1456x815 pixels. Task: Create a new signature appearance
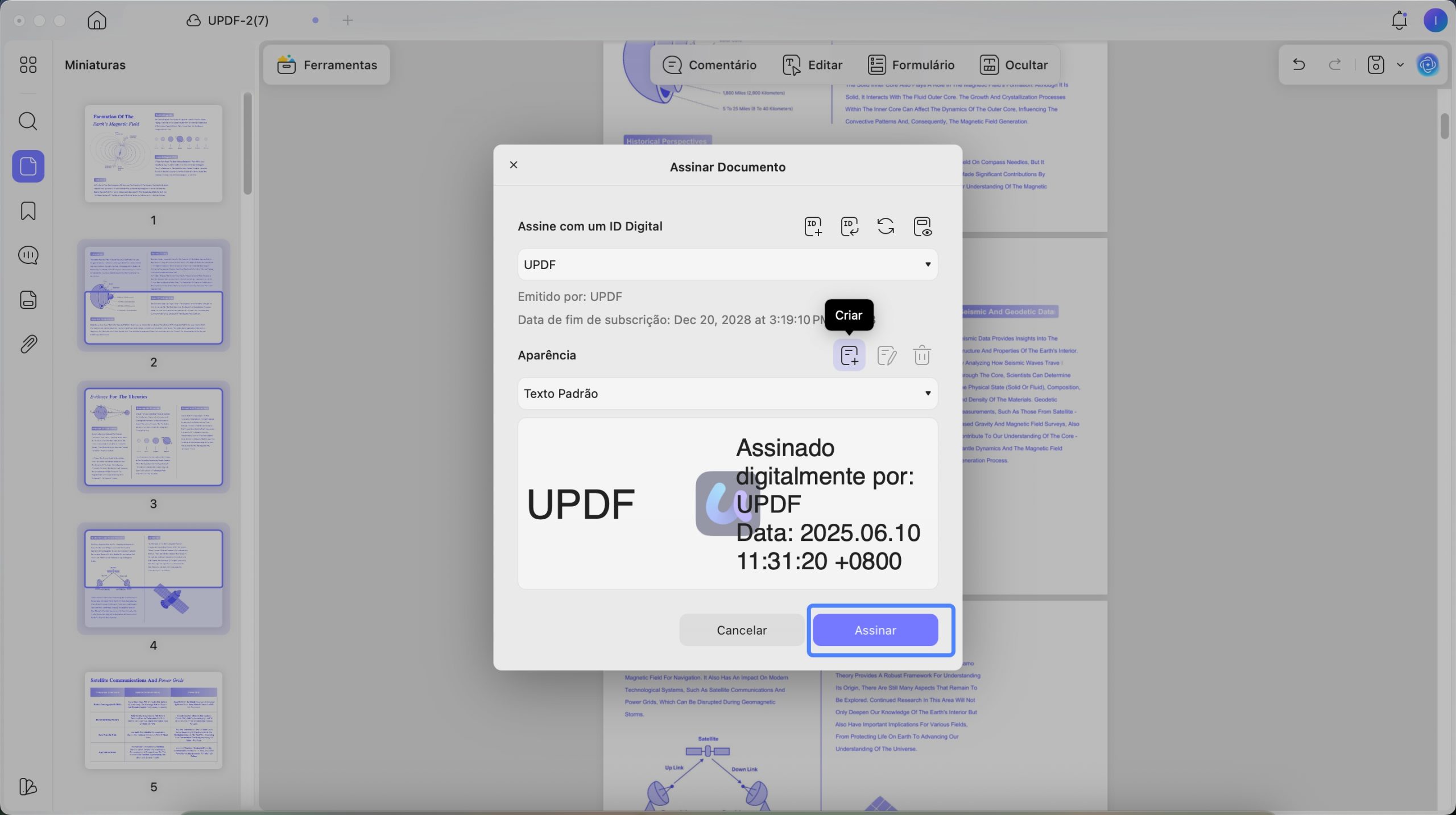click(x=849, y=355)
